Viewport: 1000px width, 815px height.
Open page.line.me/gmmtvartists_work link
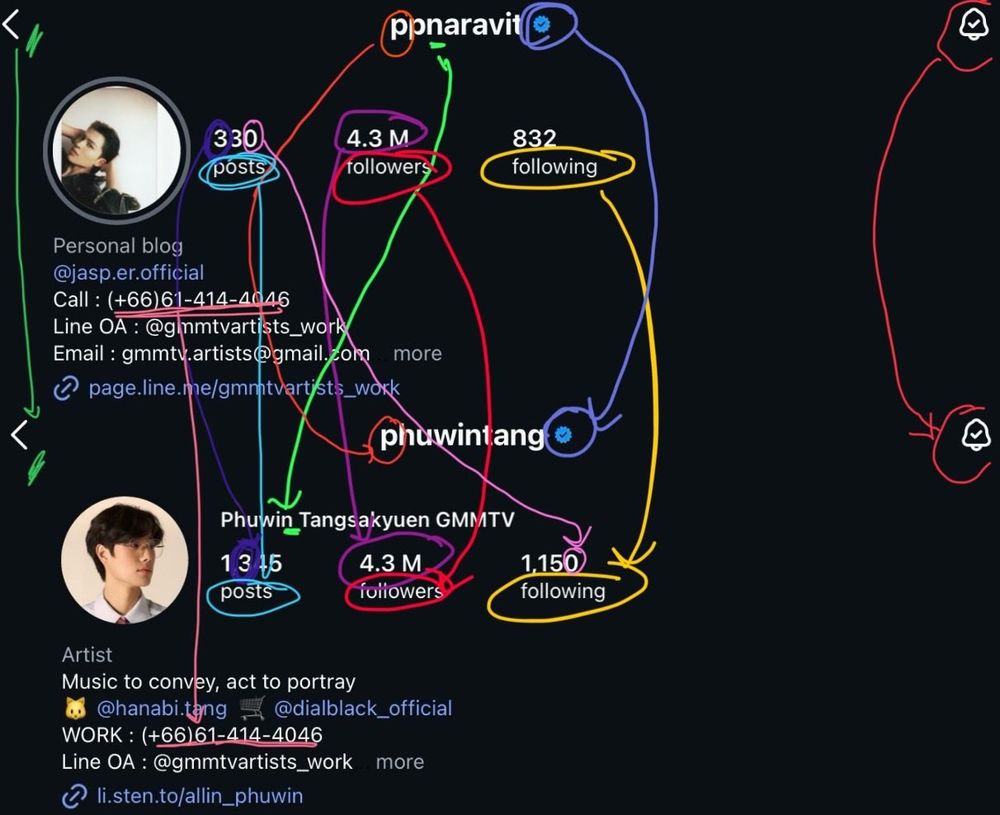click(244, 388)
